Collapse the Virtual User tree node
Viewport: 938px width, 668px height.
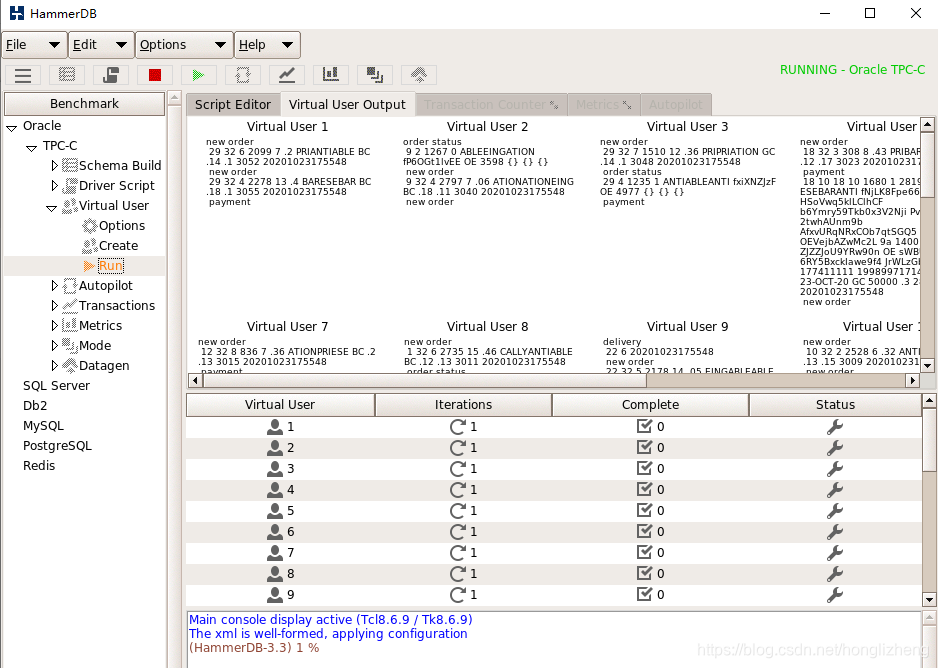pos(51,208)
